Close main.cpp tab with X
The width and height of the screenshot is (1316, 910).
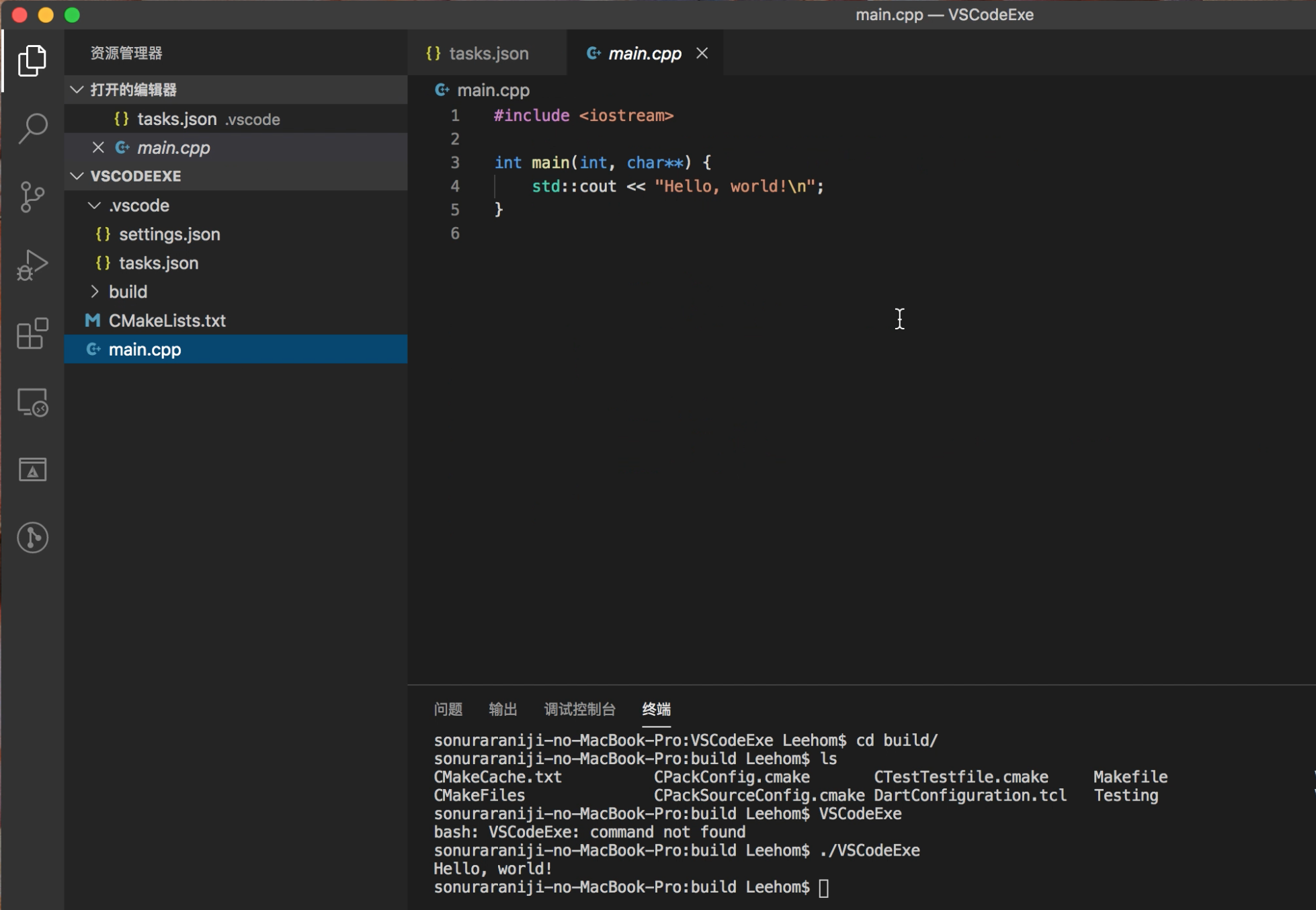(702, 53)
